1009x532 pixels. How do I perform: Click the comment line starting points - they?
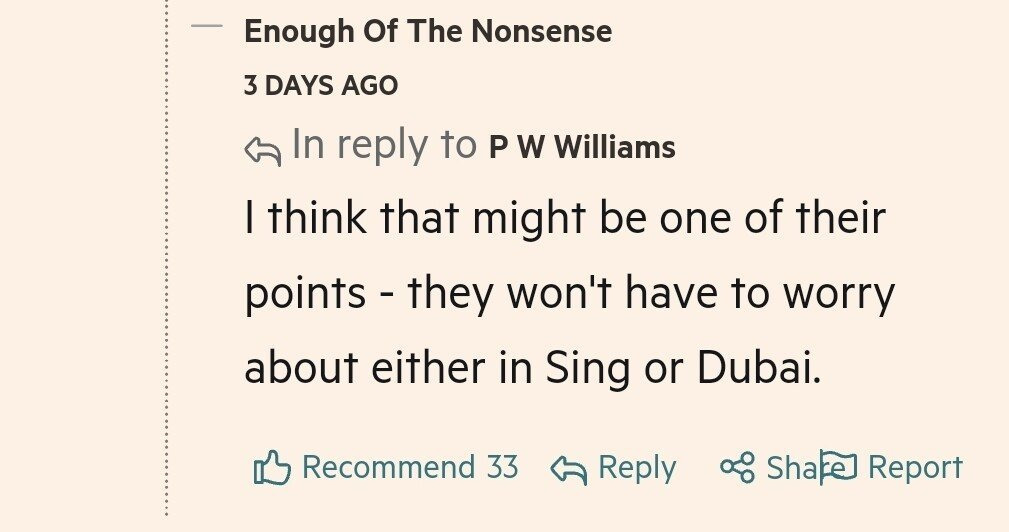[x=569, y=295]
